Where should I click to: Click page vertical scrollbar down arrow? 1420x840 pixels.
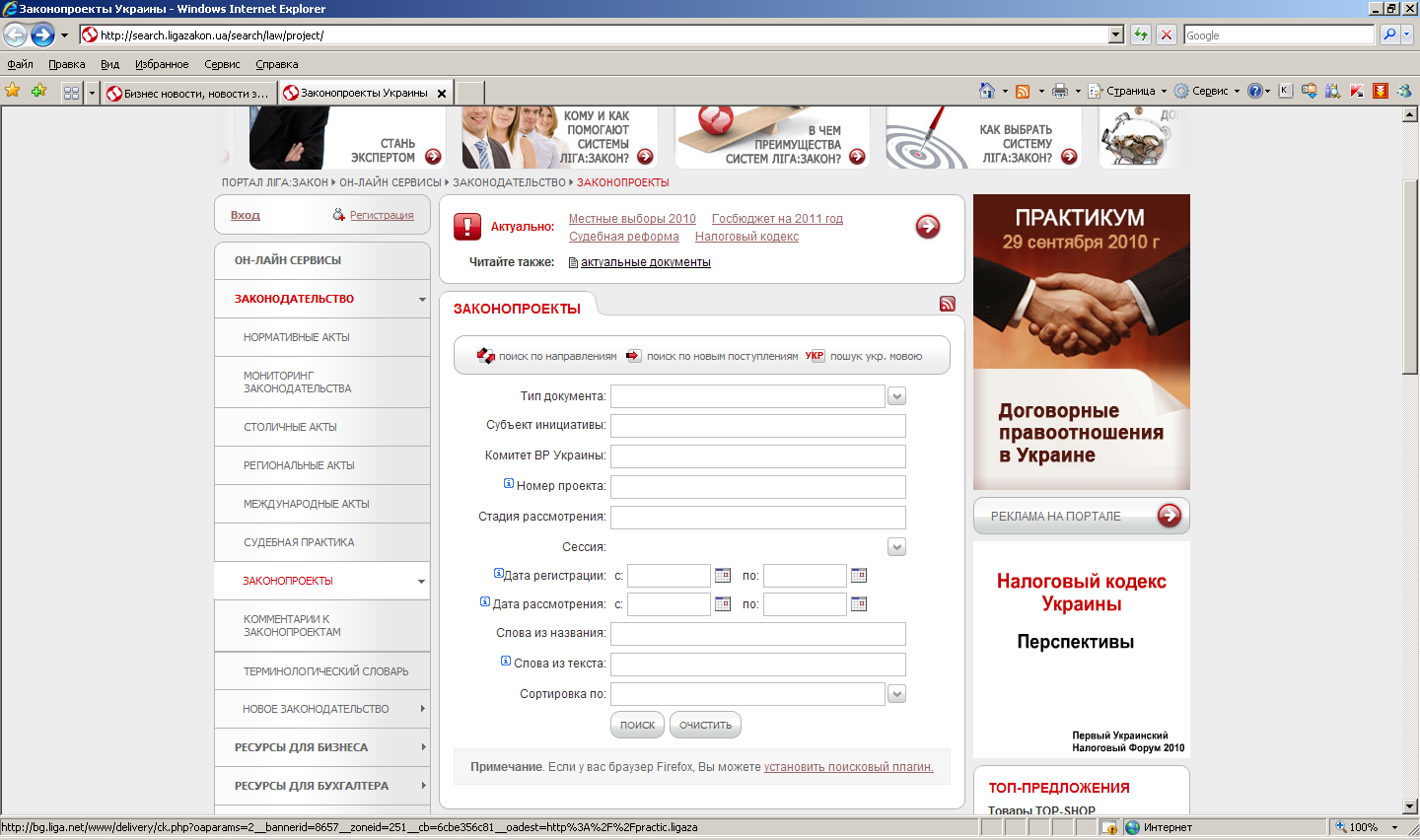[1410, 806]
